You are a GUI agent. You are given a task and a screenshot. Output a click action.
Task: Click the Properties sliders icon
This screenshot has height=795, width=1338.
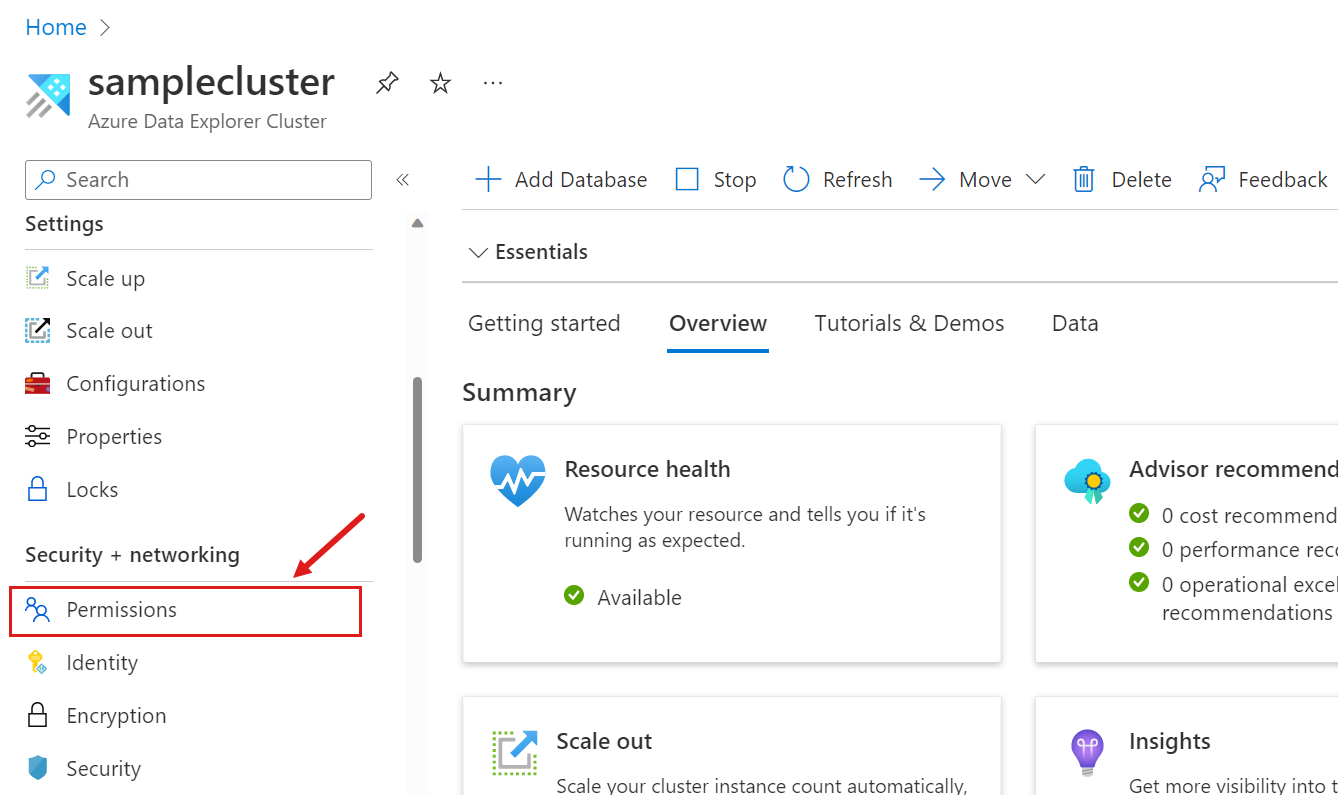coord(37,436)
